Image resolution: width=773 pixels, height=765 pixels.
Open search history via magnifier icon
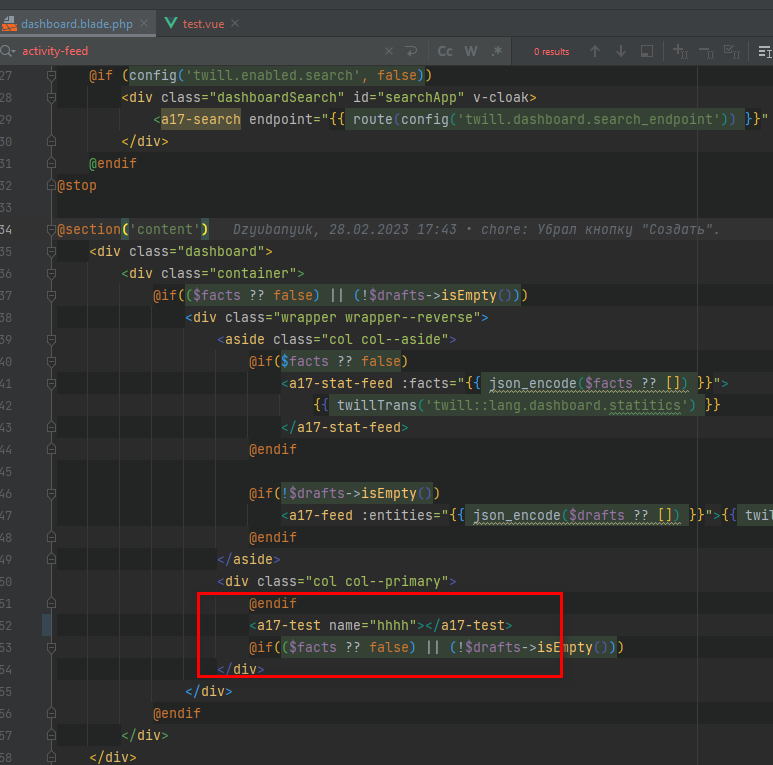[x=9, y=51]
